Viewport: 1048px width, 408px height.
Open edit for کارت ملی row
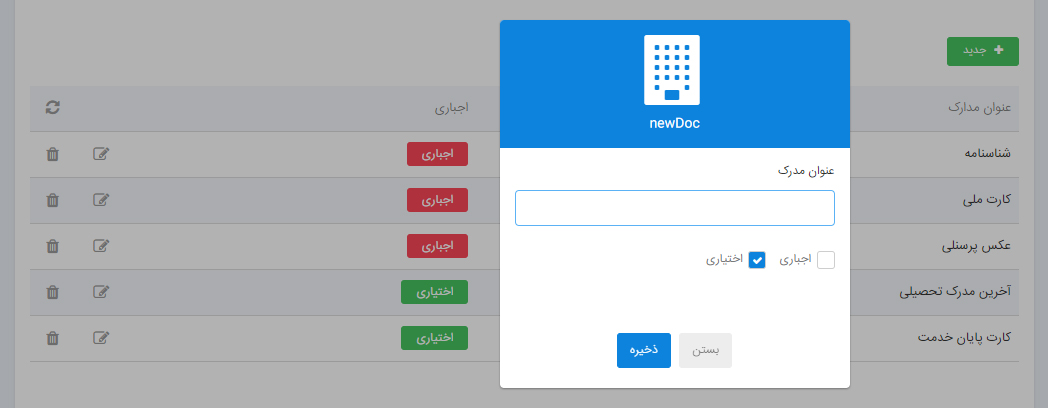(x=101, y=200)
